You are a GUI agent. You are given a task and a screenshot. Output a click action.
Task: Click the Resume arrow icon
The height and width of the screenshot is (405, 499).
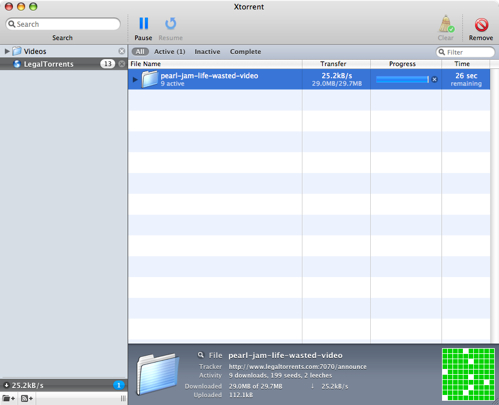click(170, 24)
